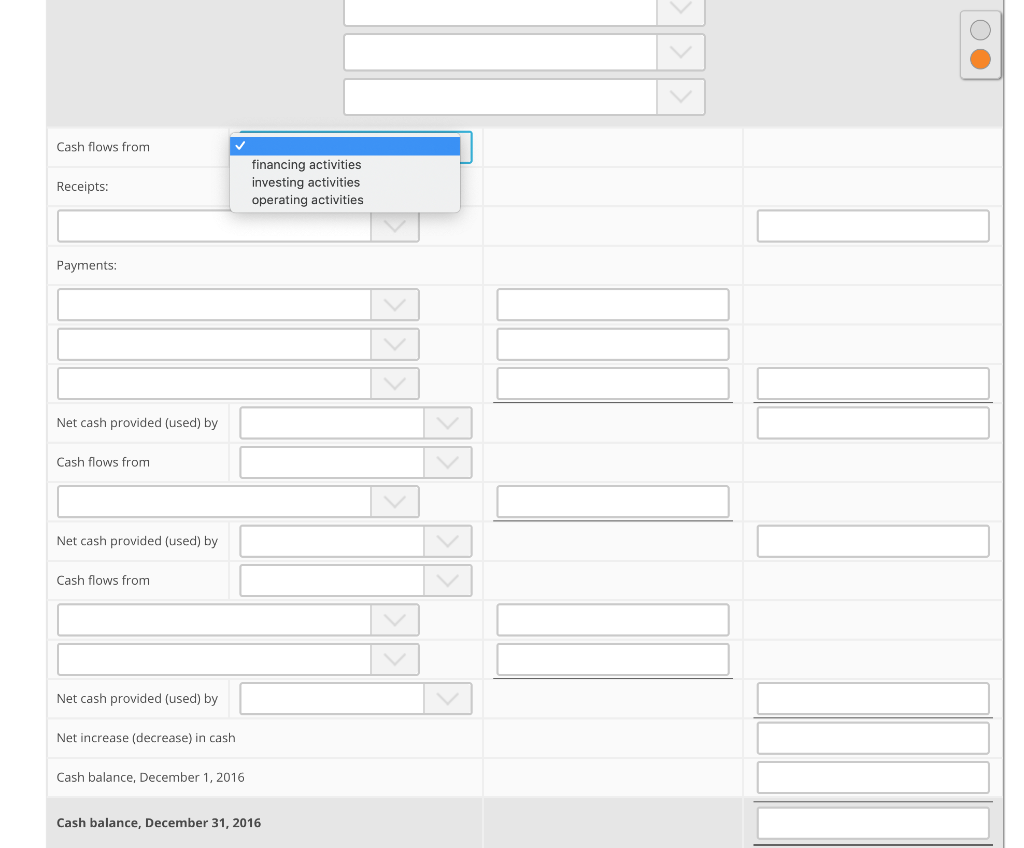This screenshot has width=1024, height=848.
Task: Open the first dropdown under Payments
Action: [x=238, y=305]
